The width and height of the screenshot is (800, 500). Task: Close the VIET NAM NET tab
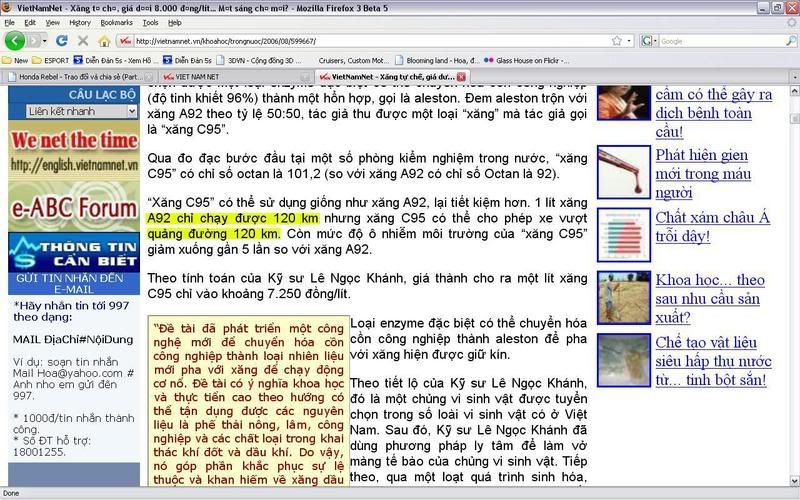(305, 77)
